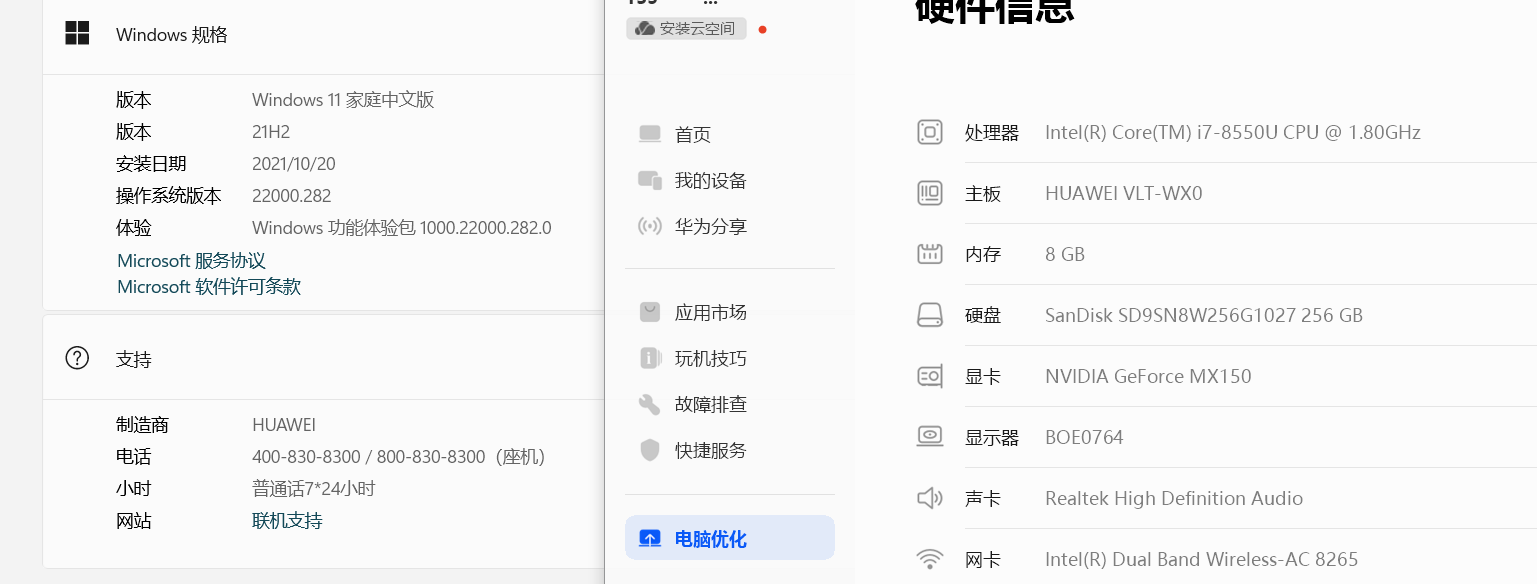
Task: Click the 华为分享 broadcast icon
Action: click(650, 226)
